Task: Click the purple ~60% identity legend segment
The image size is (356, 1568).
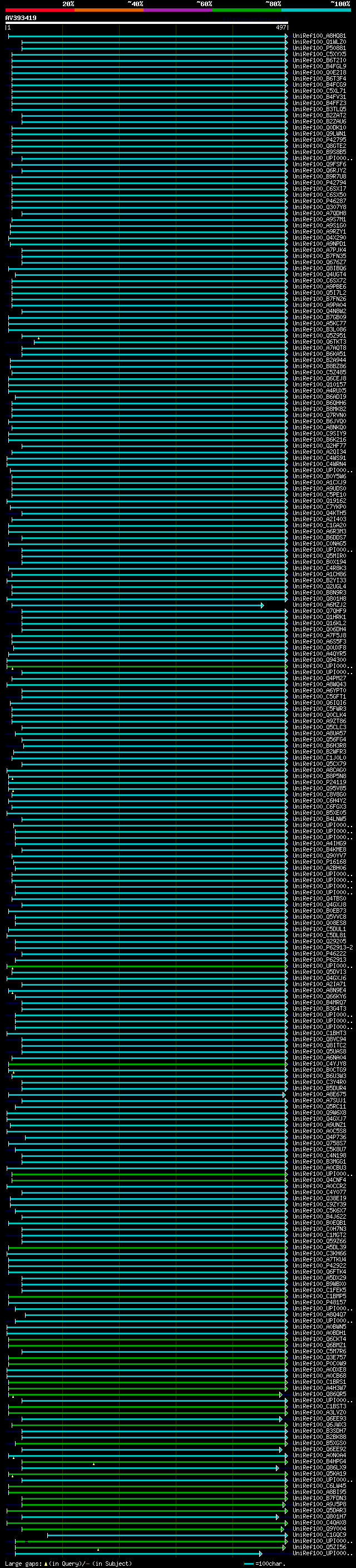Action: (177, 10)
